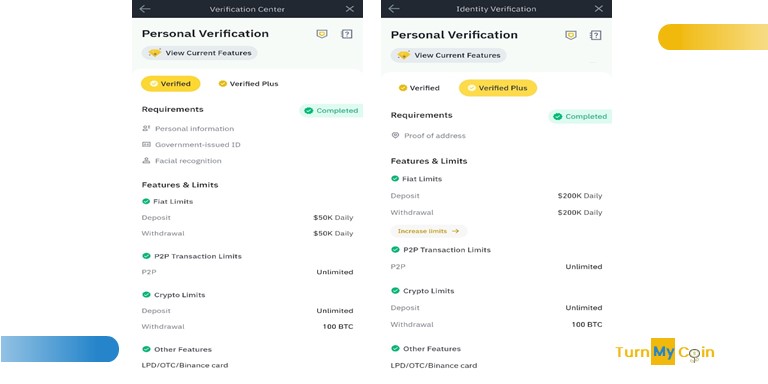
Task: Click P2P Transaction Limits checkmark in Identity Verification
Action: pos(395,249)
